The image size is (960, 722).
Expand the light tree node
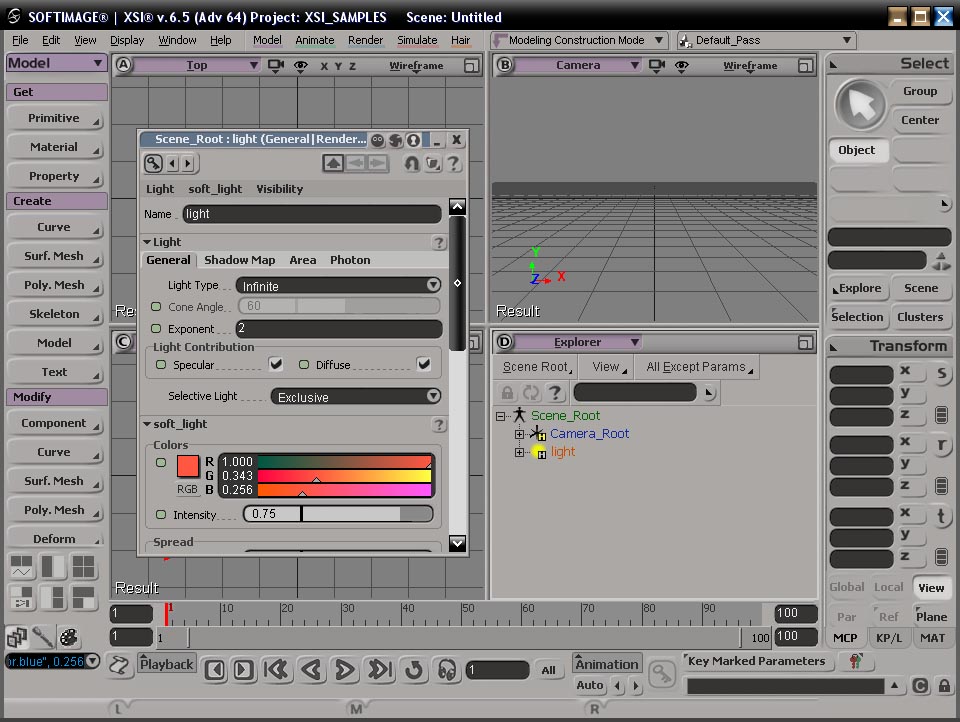point(519,453)
